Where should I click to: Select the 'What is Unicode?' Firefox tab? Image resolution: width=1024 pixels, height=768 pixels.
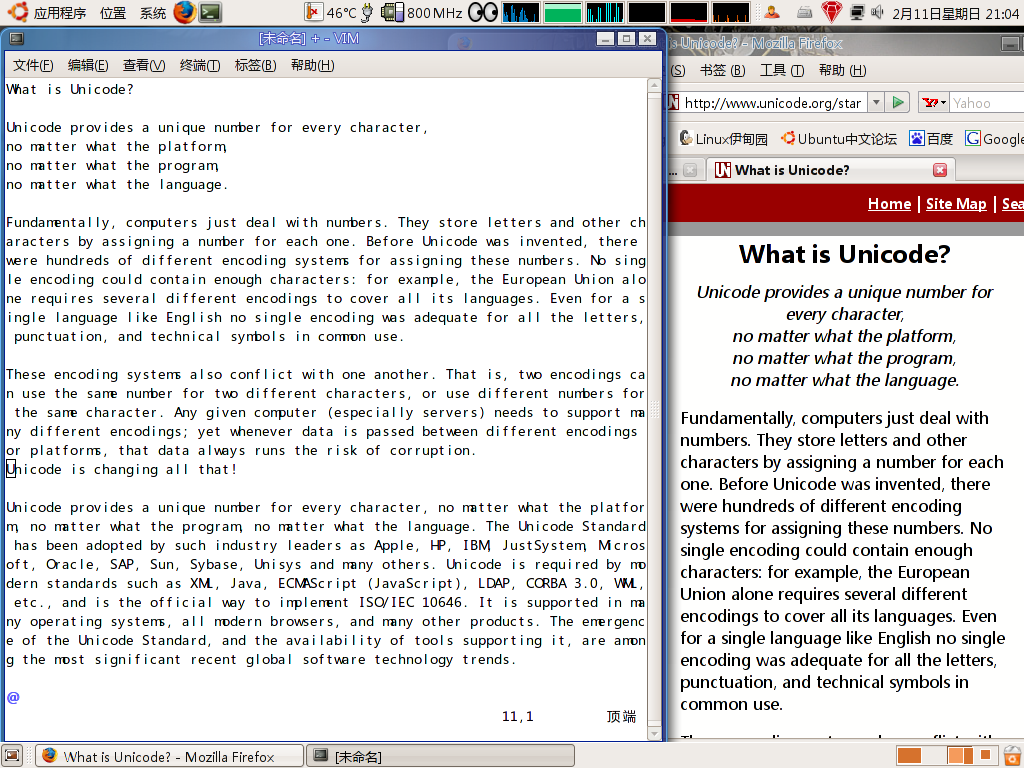(831, 170)
